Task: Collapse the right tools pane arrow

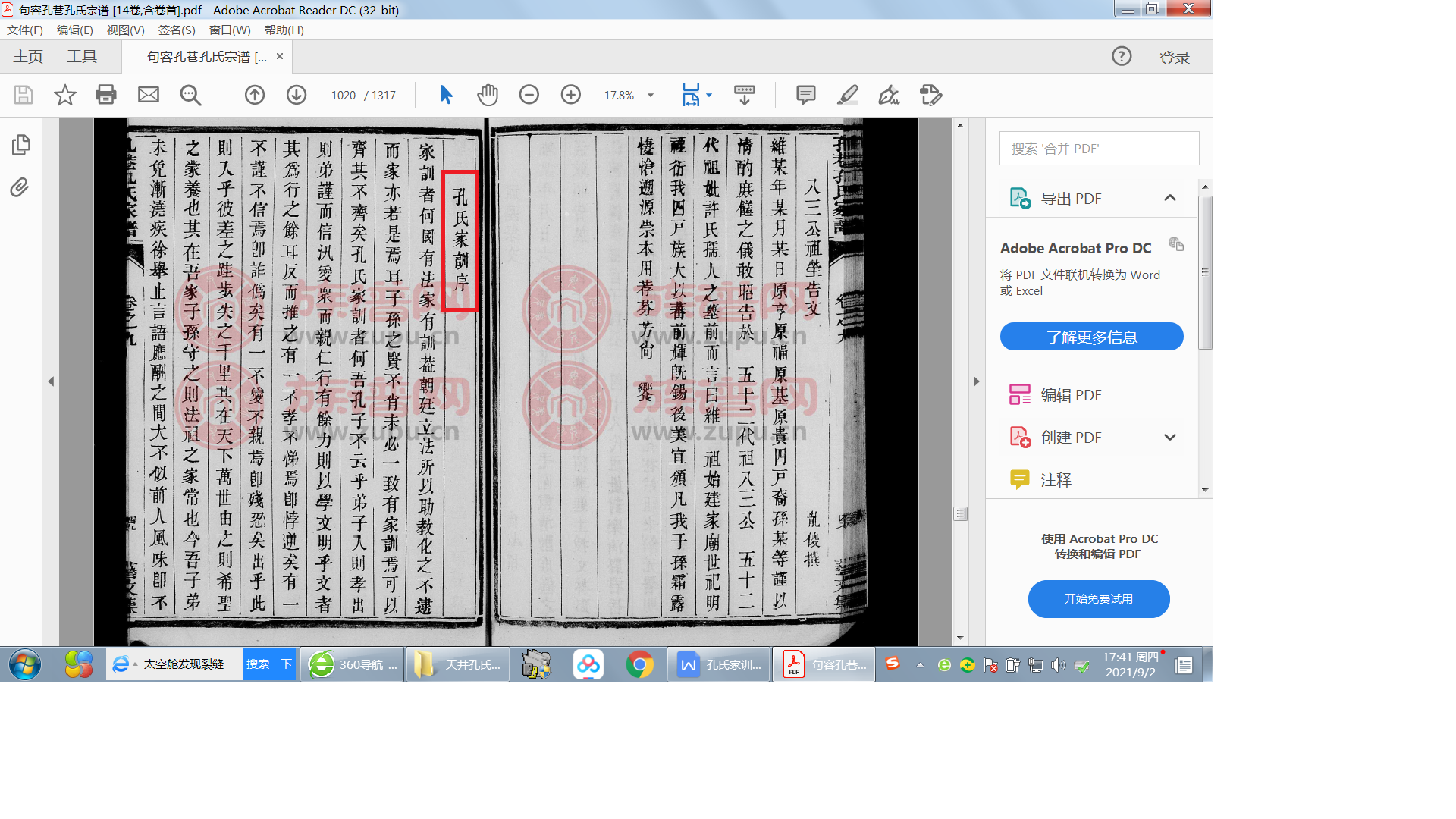Action: coord(977,381)
